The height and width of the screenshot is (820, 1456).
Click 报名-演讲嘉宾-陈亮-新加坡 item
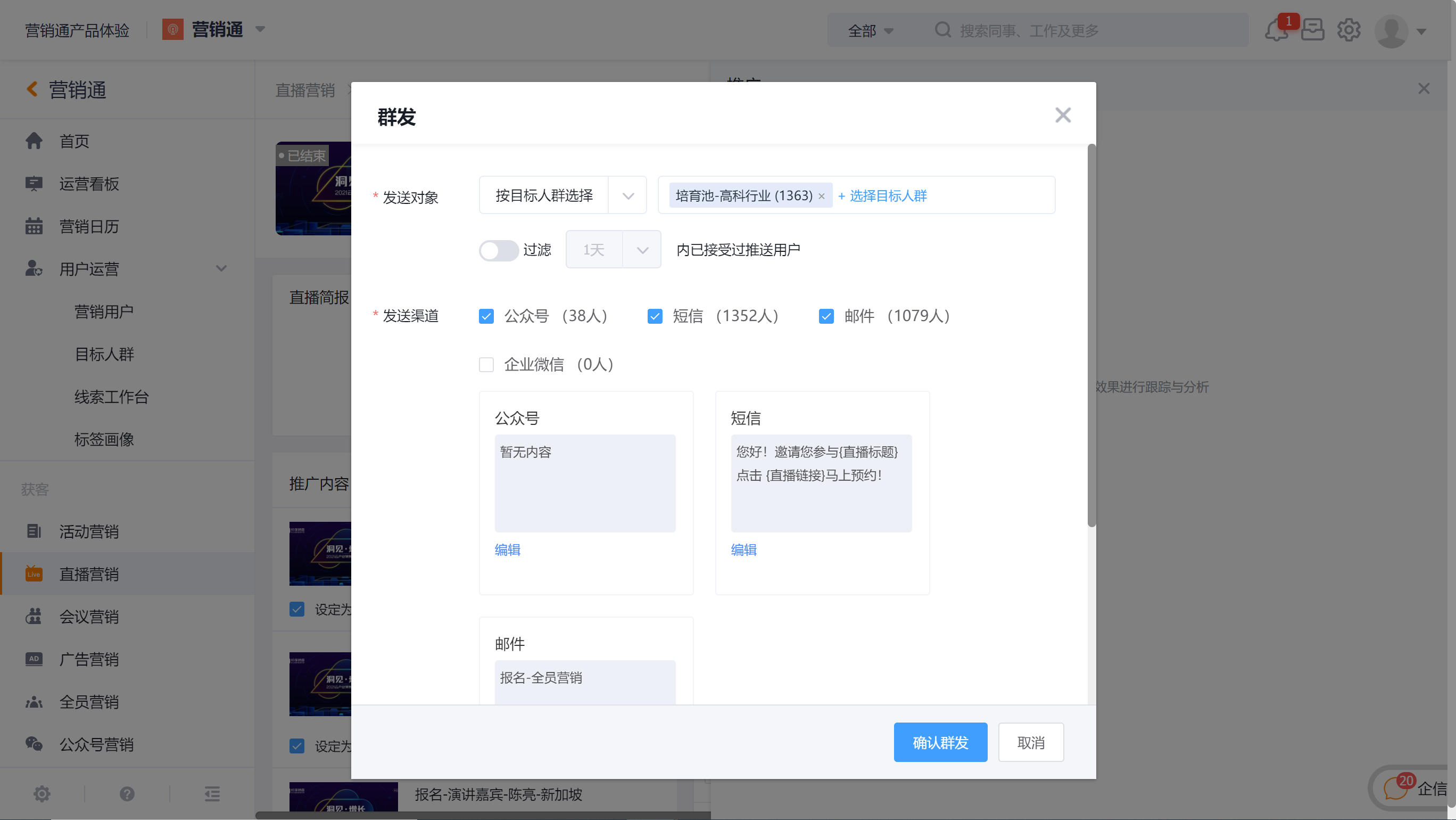pyautogui.click(x=498, y=794)
